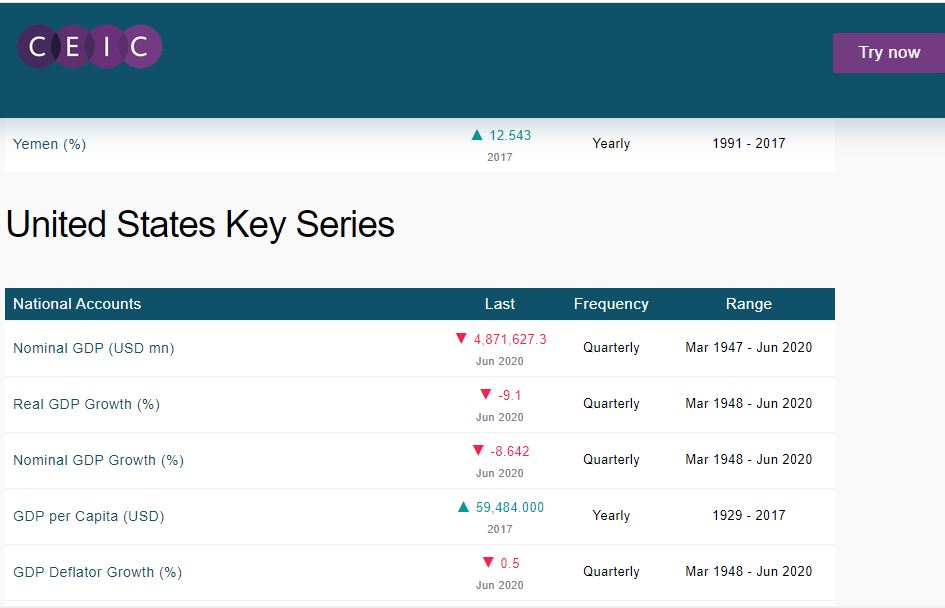The height and width of the screenshot is (608, 945).
Task: Click the Last column header
Action: (x=500, y=304)
